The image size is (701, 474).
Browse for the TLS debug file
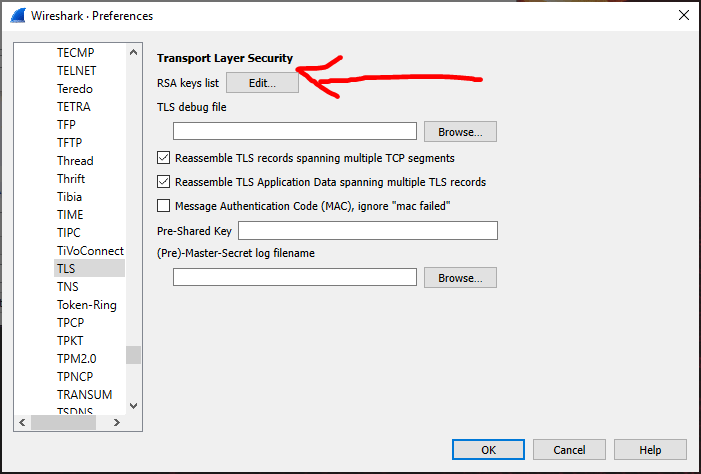460,131
